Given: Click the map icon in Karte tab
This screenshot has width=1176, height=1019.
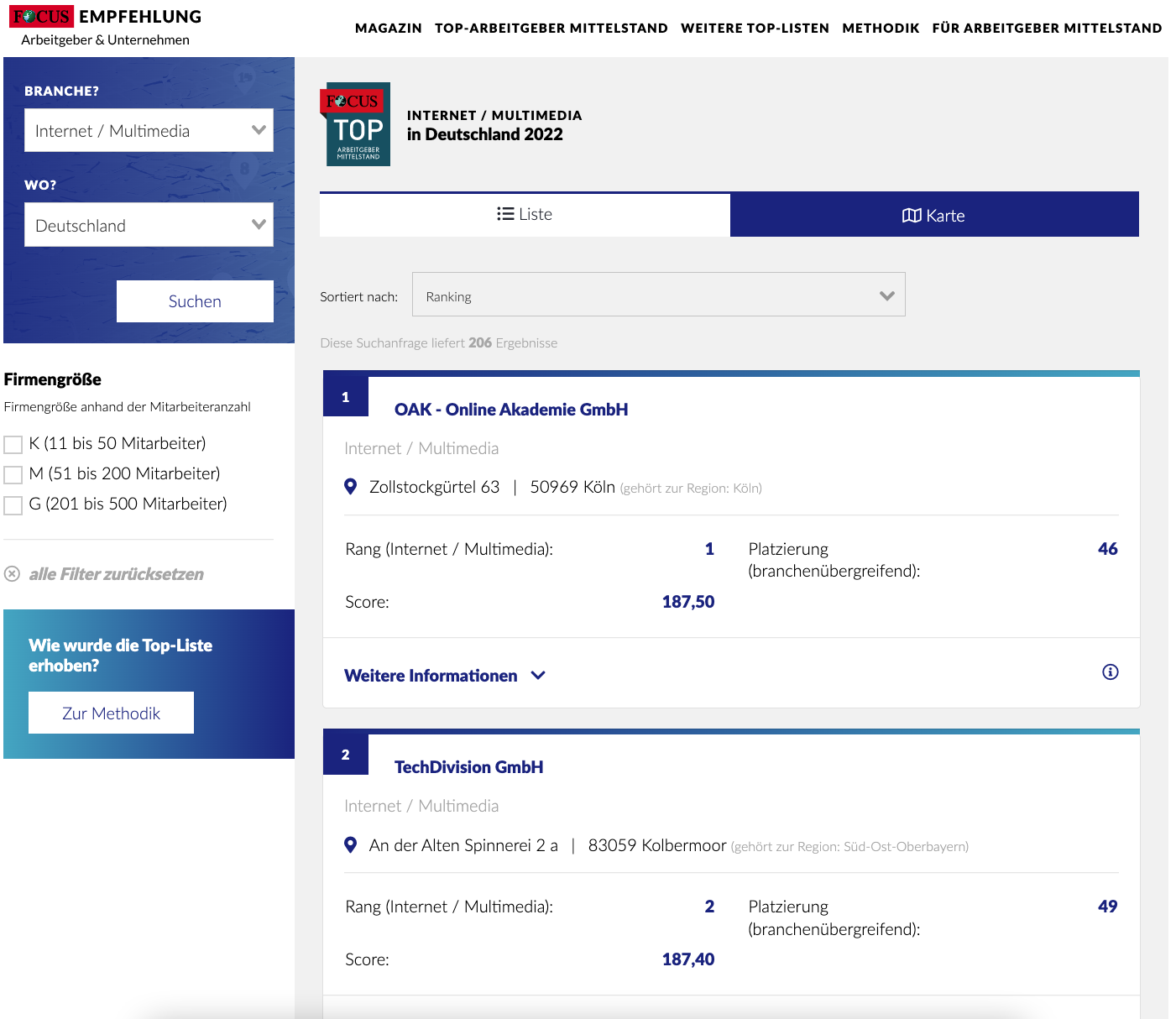Looking at the screenshot, I should tap(912, 216).
